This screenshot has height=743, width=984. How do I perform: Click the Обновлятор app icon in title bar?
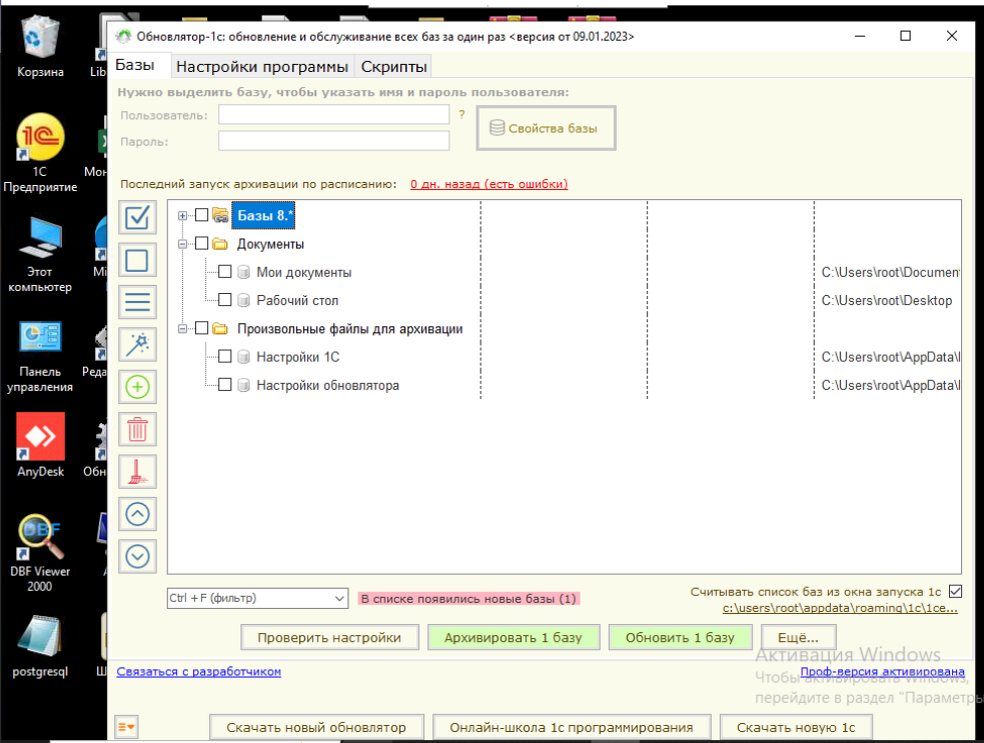(x=124, y=36)
